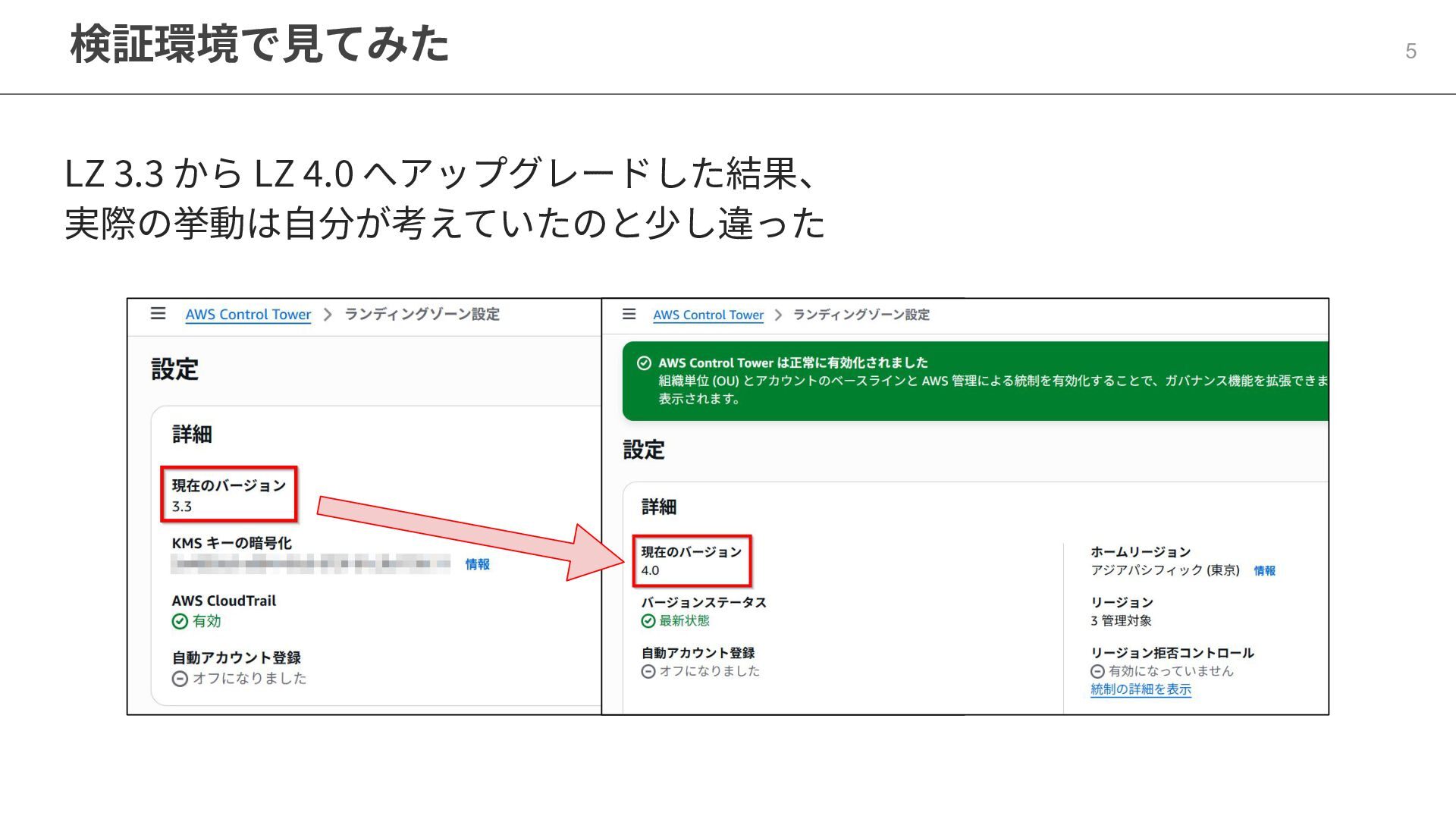Click the success checkmark icon in green banner

(644, 362)
